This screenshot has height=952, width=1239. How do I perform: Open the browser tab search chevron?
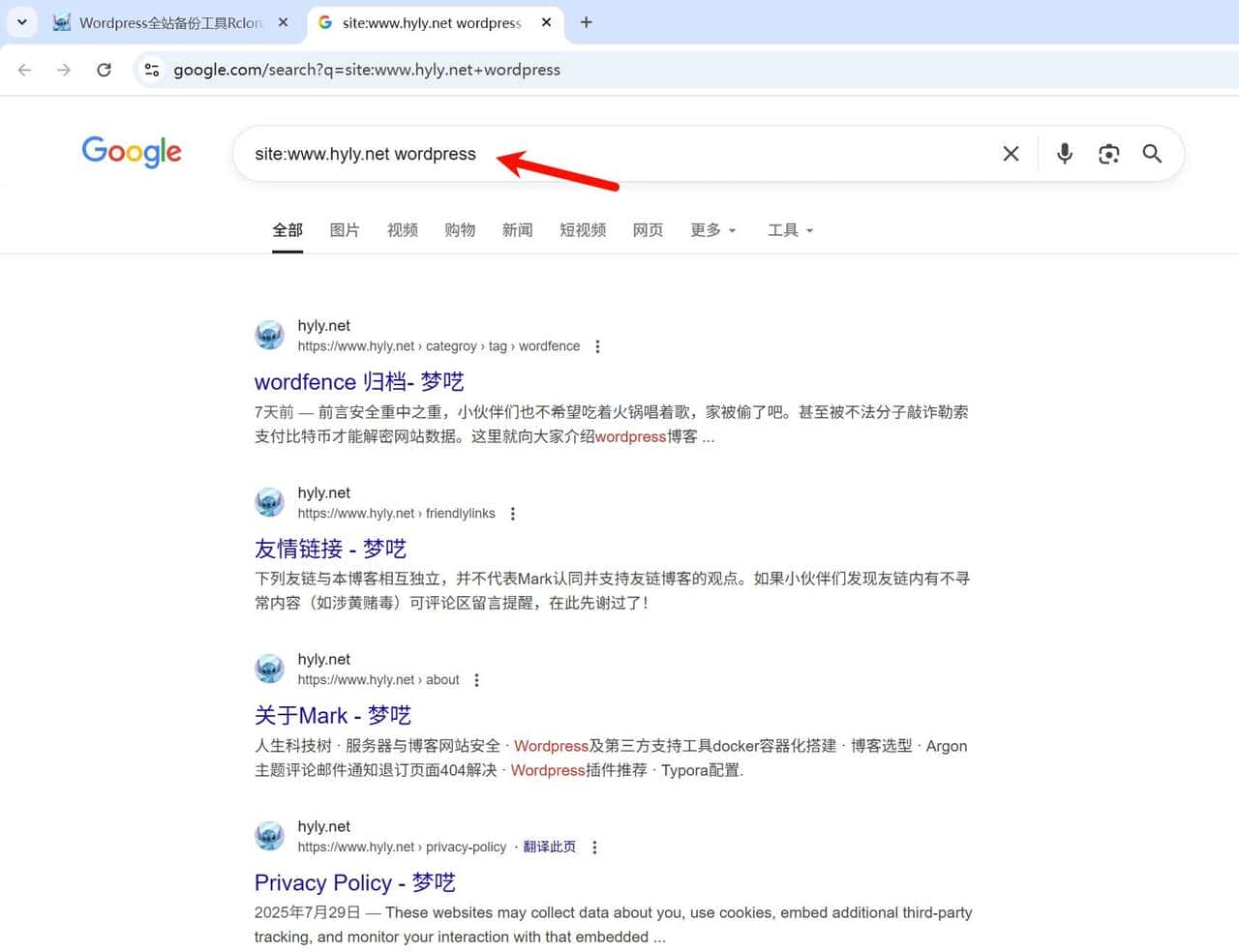coord(21,22)
